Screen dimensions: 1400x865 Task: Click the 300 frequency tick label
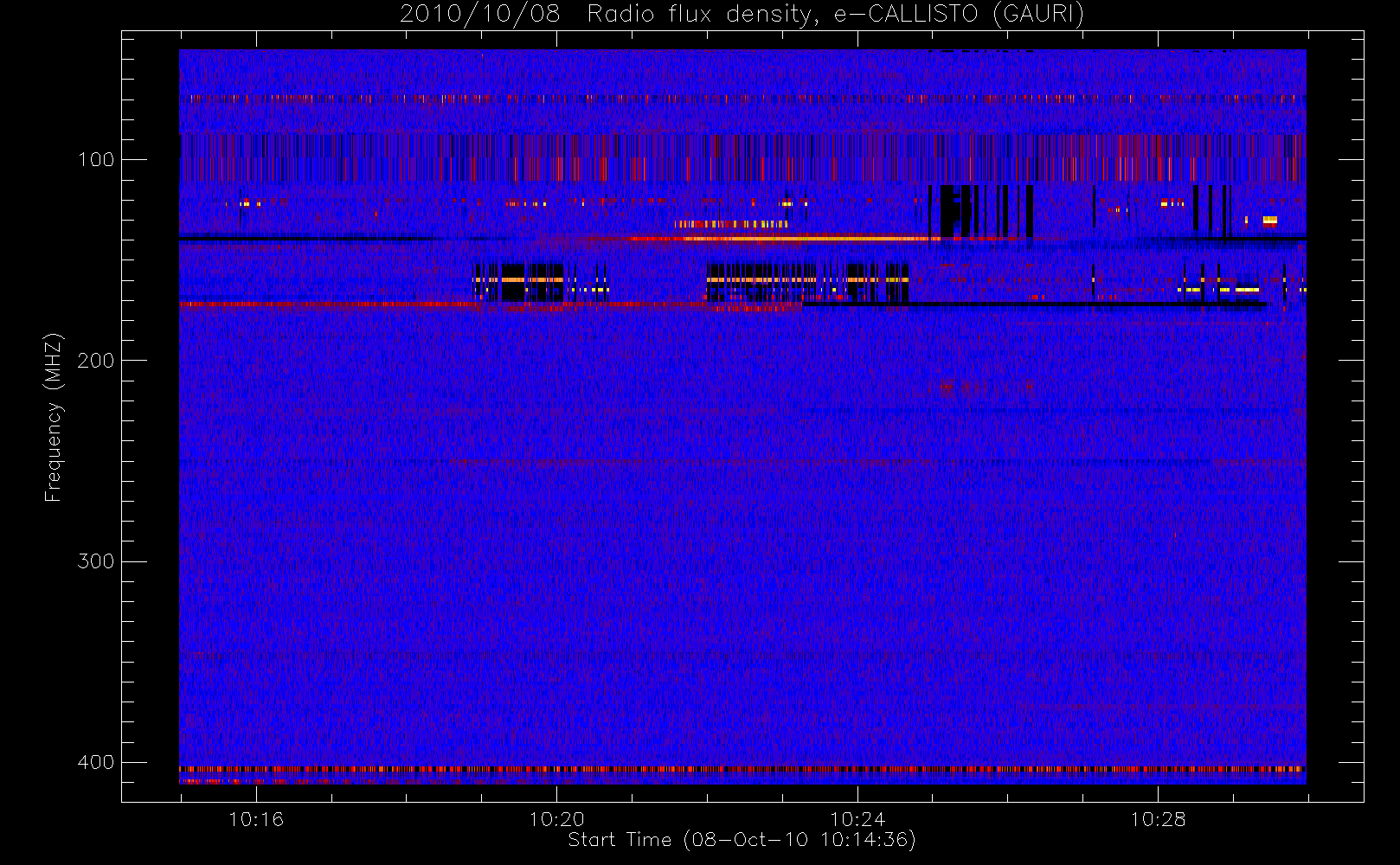(x=96, y=561)
